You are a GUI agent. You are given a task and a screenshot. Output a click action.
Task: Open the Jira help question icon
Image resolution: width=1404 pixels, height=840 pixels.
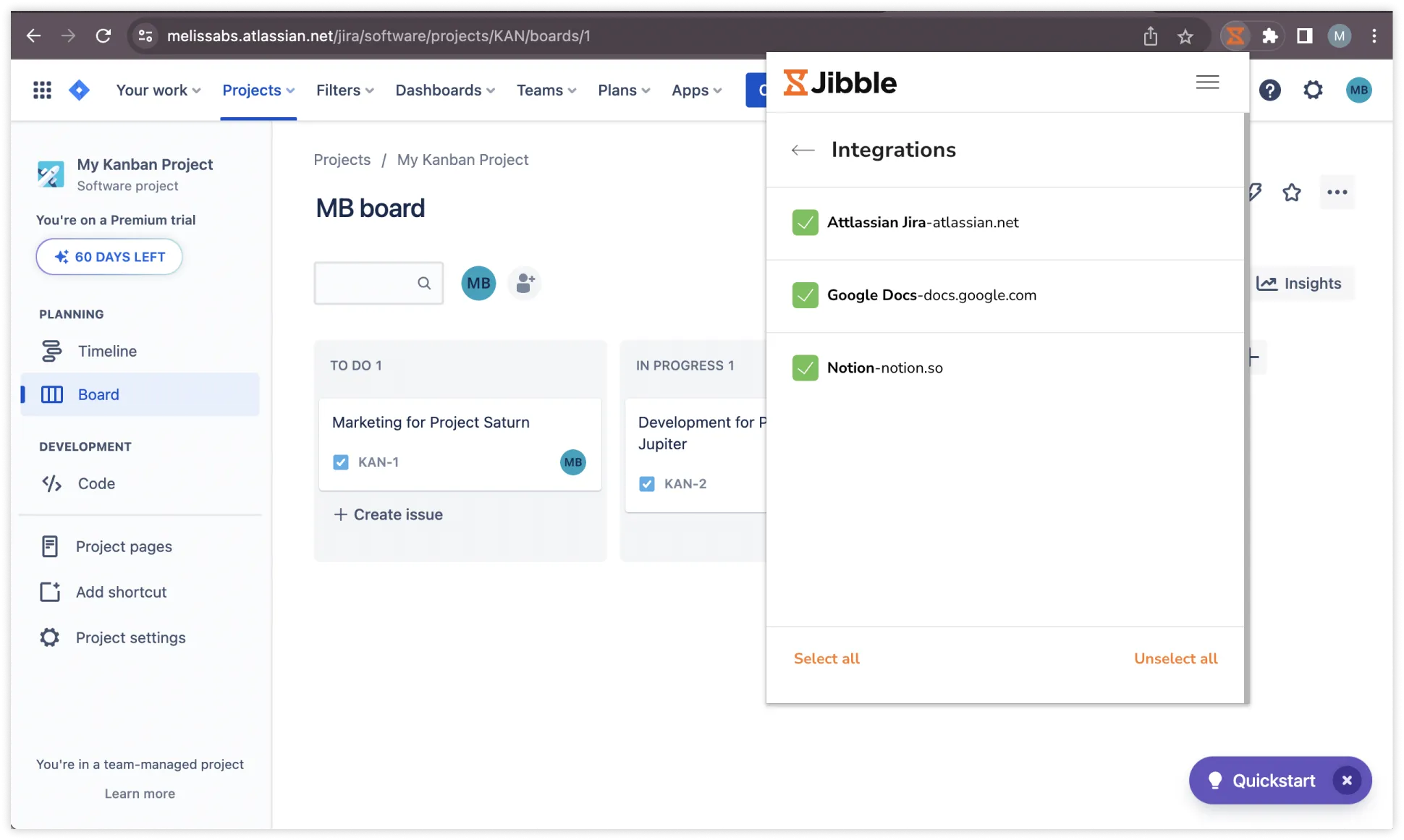(1269, 90)
